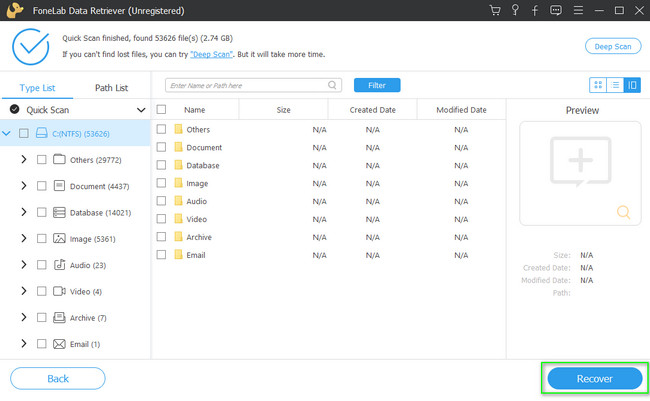Tick the Email row checkbox in file list
This screenshot has width=650, height=401.
pos(161,254)
